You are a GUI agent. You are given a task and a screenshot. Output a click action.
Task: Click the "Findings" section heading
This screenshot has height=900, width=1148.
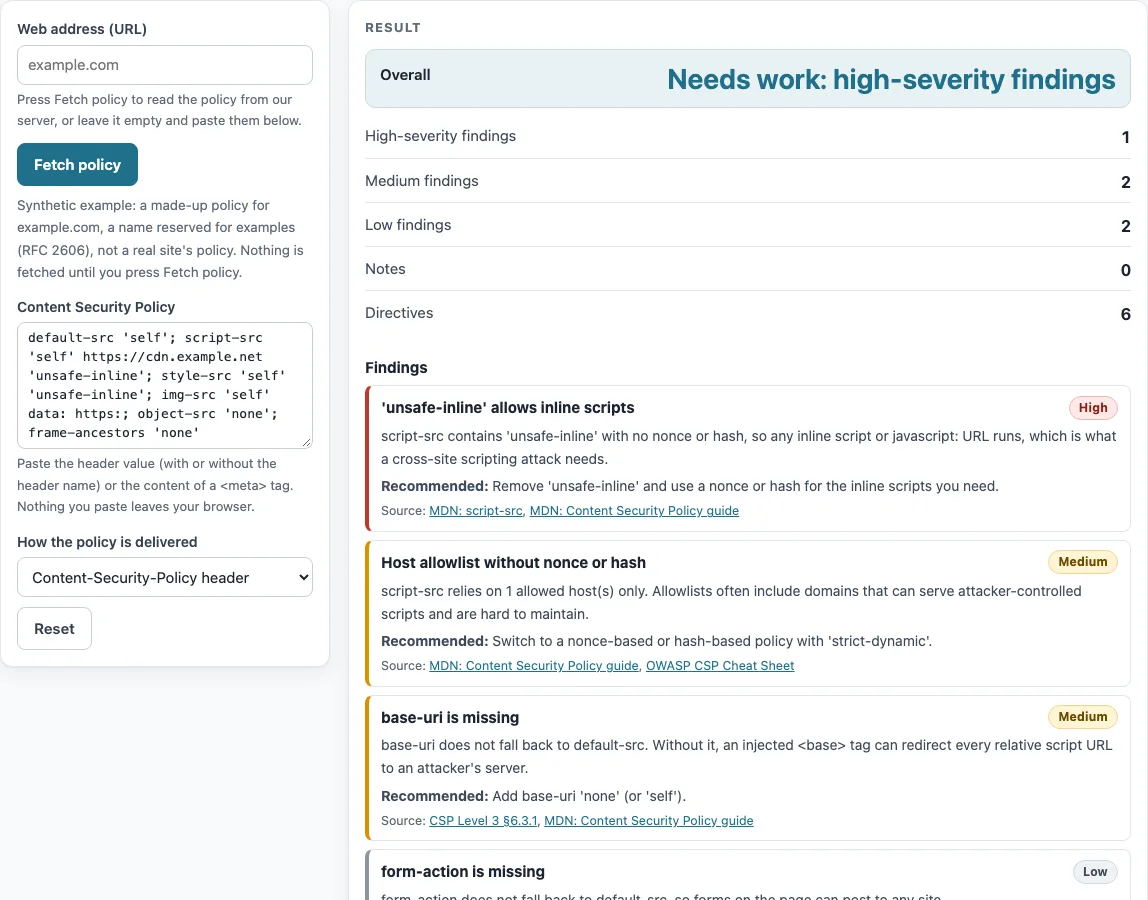pyautogui.click(x=396, y=368)
